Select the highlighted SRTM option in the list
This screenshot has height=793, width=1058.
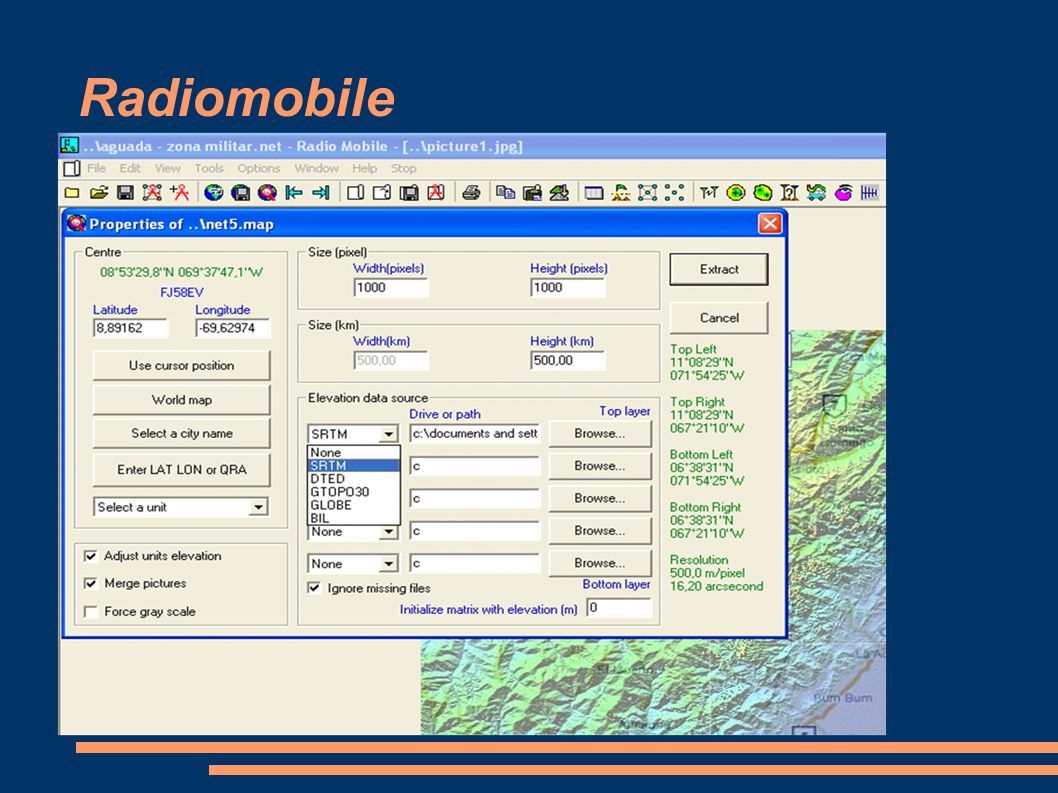click(x=354, y=466)
